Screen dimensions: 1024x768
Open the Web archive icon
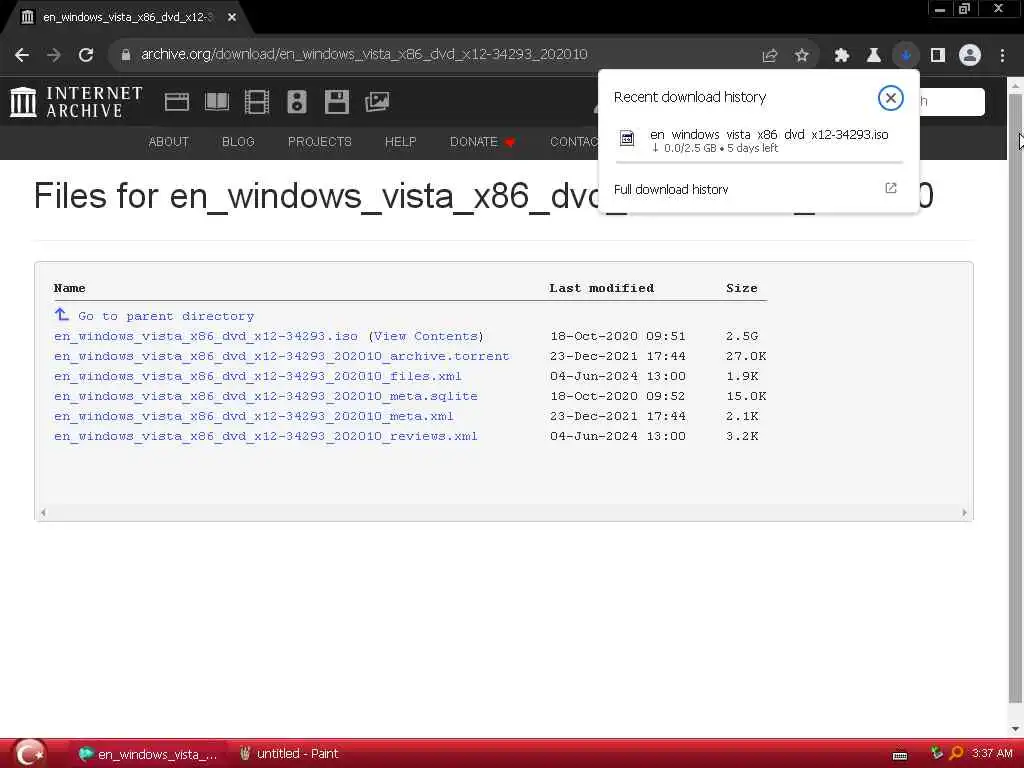coord(177,102)
